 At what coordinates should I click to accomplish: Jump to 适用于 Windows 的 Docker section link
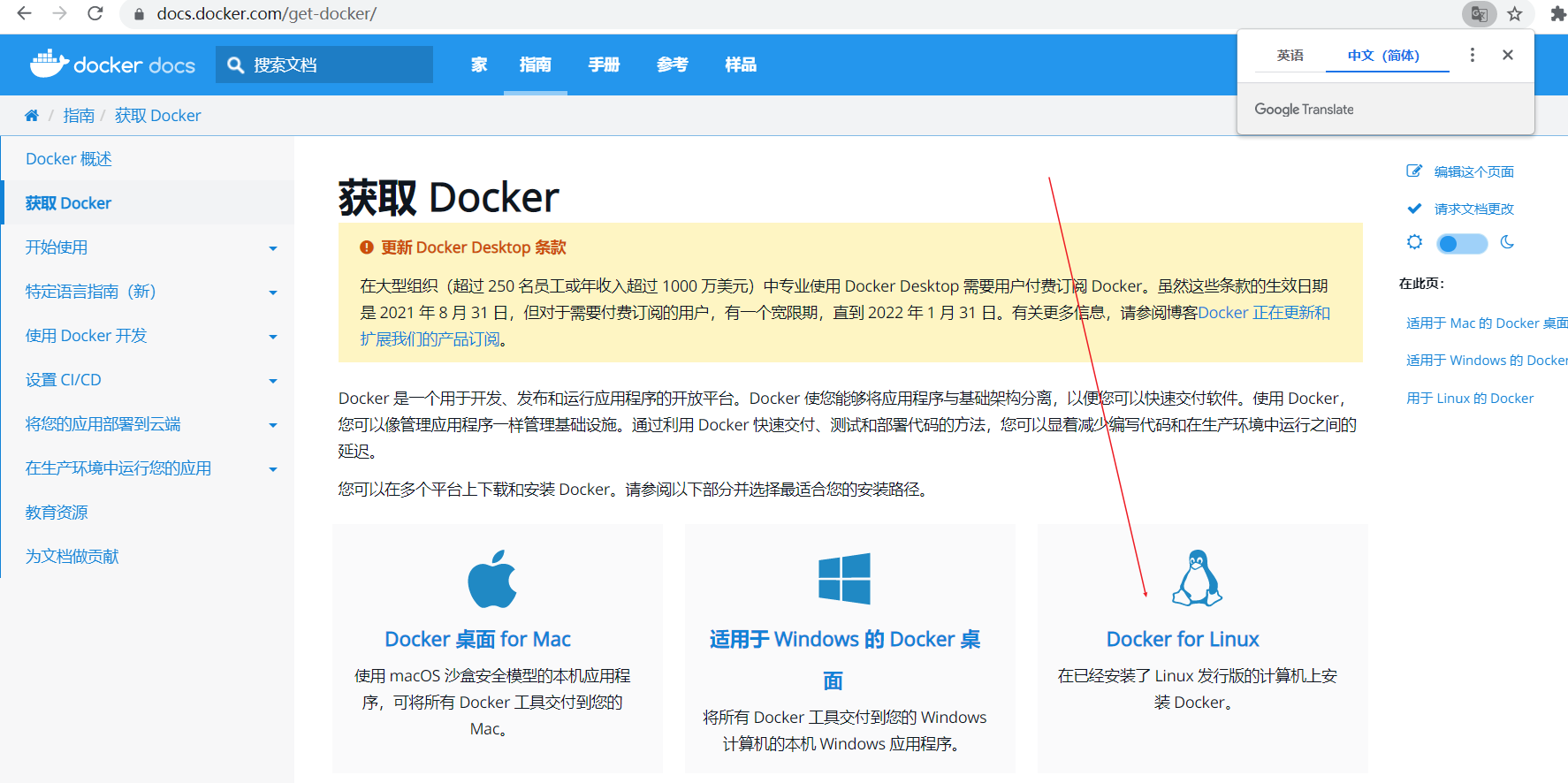(1487, 361)
